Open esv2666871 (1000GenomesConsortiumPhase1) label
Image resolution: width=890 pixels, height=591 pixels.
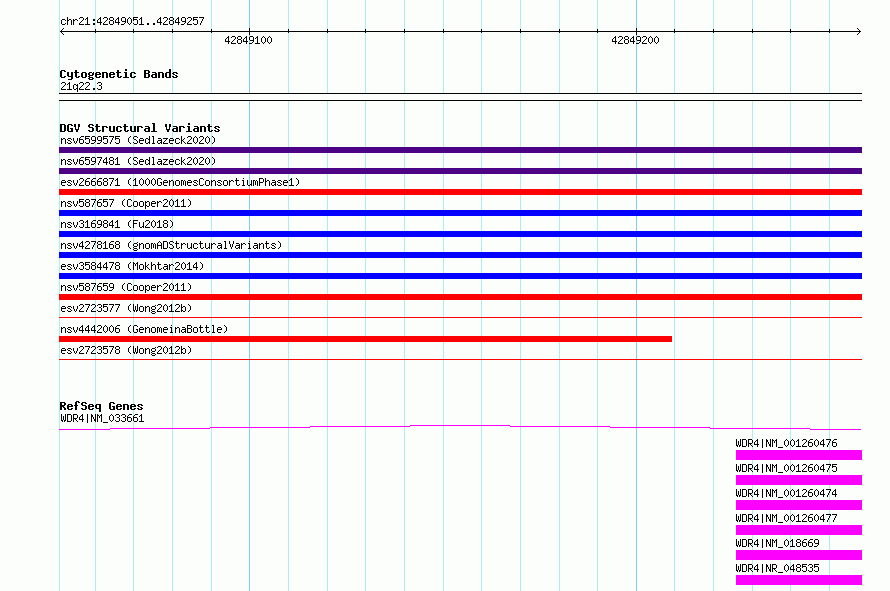click(x=180, y=182)
